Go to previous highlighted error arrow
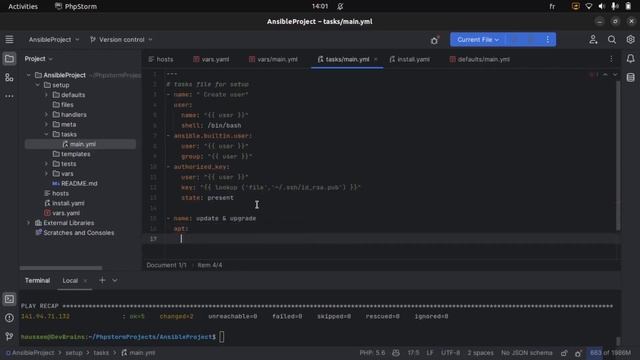Viewport: 640px width, 360px height. pyautogui.click(x=605, y=75)
